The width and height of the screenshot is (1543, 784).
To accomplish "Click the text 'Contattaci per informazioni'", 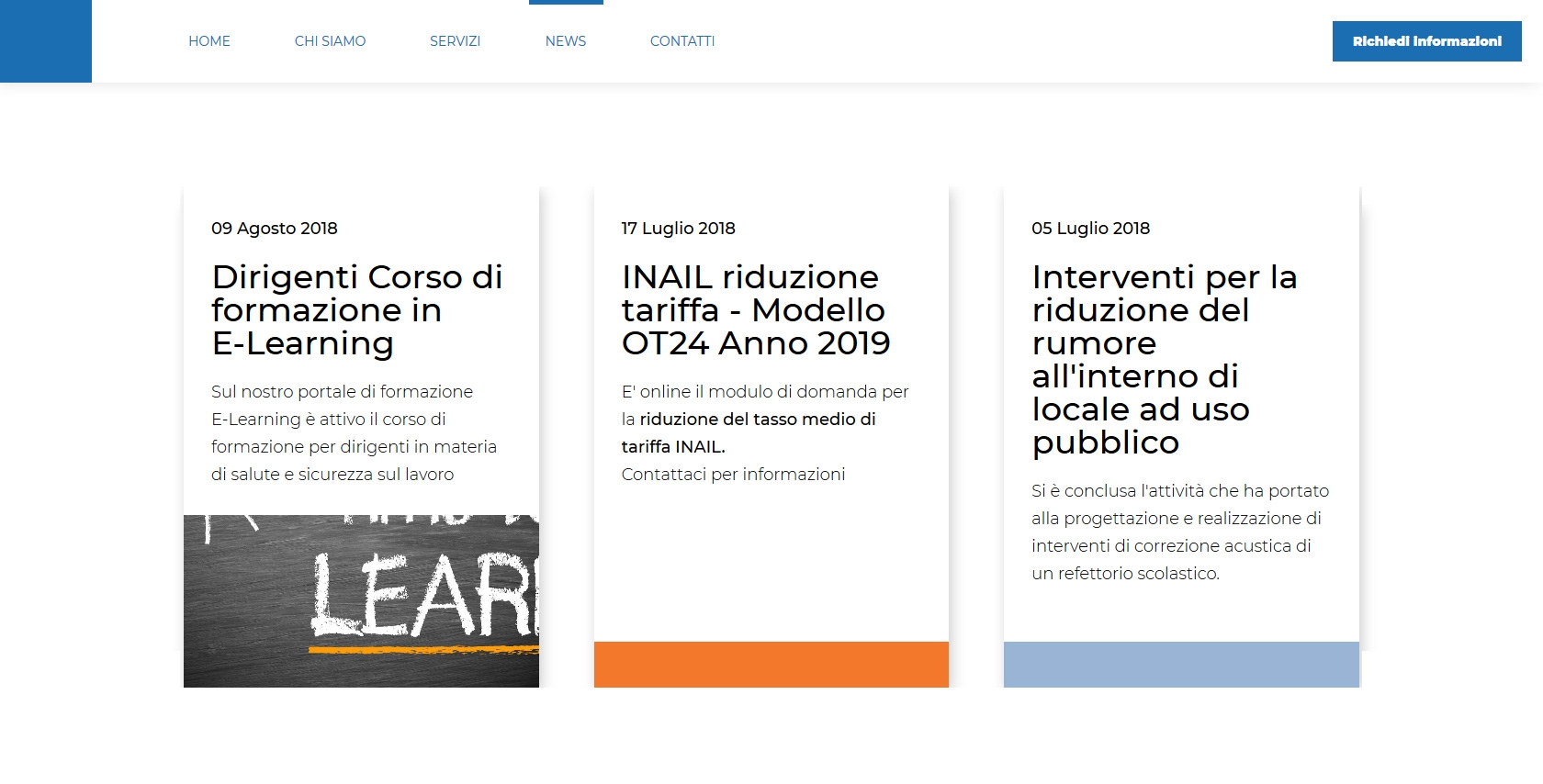I will [x=733, y=475].
